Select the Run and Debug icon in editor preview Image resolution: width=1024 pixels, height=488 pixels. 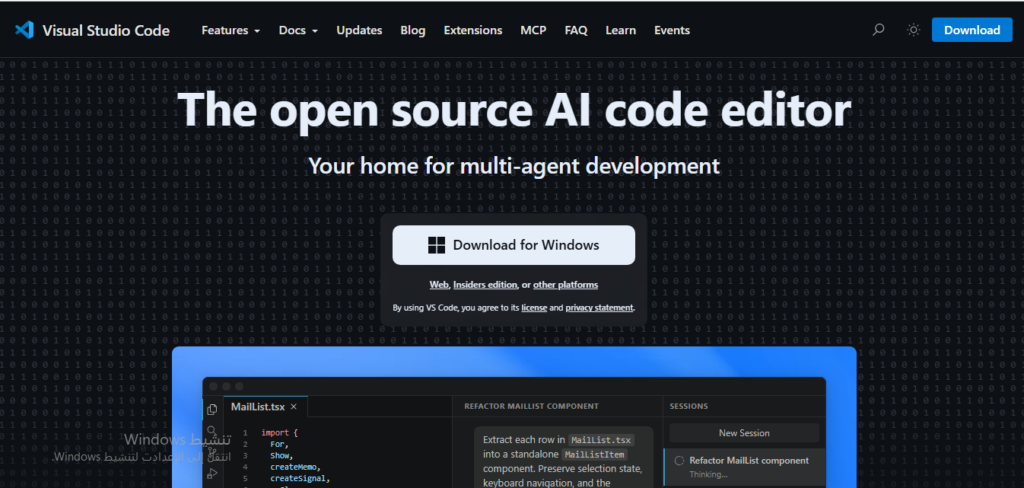tap(212, 474)
